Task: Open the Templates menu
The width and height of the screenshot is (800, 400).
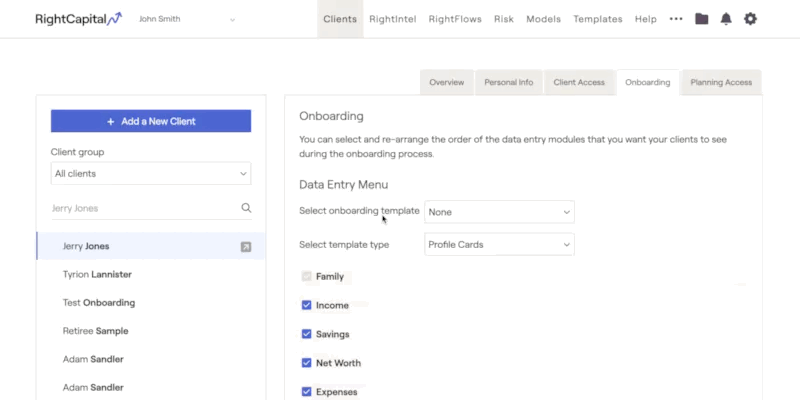Action: click(x=597, y=19)
